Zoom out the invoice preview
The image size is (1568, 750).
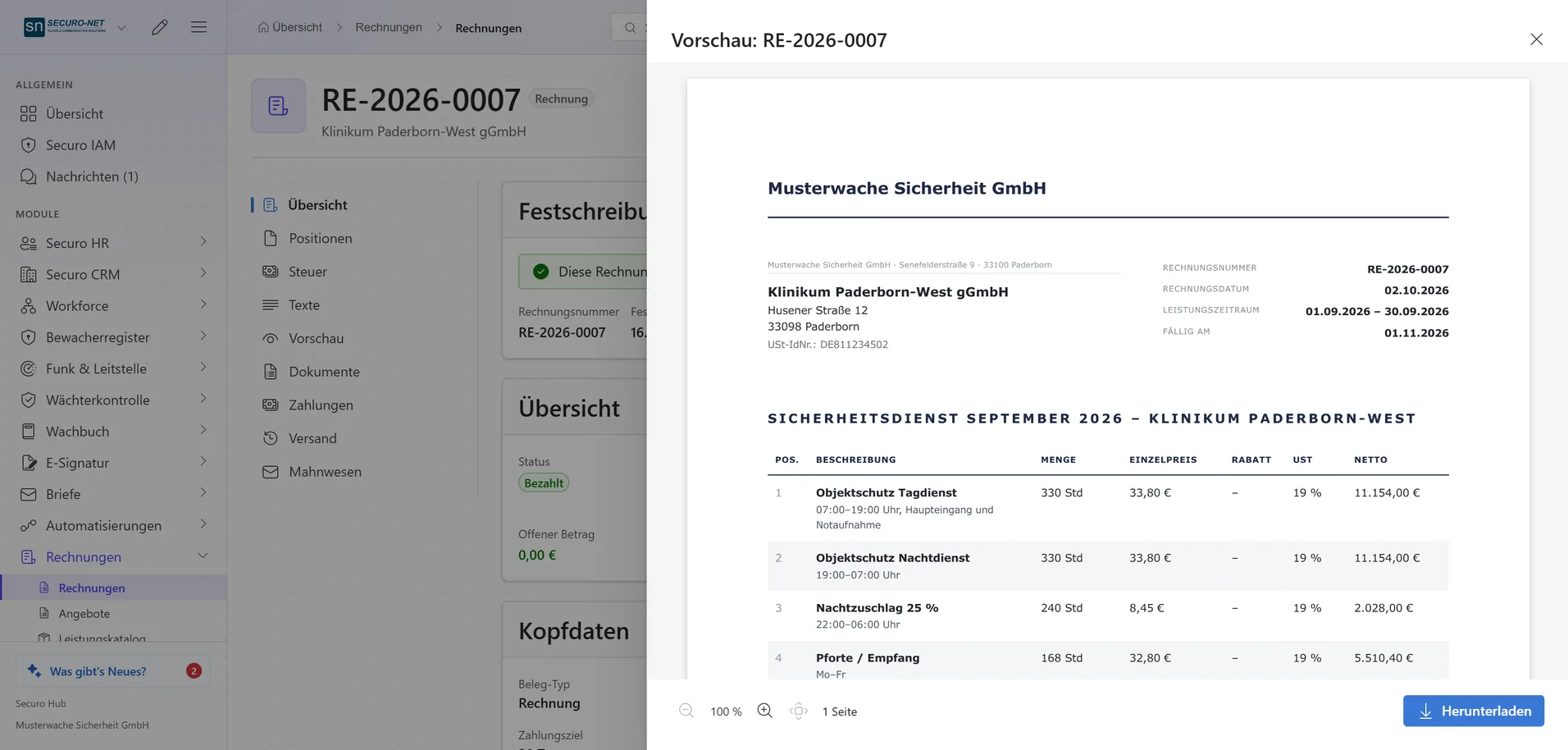click(x=686, y=711)
